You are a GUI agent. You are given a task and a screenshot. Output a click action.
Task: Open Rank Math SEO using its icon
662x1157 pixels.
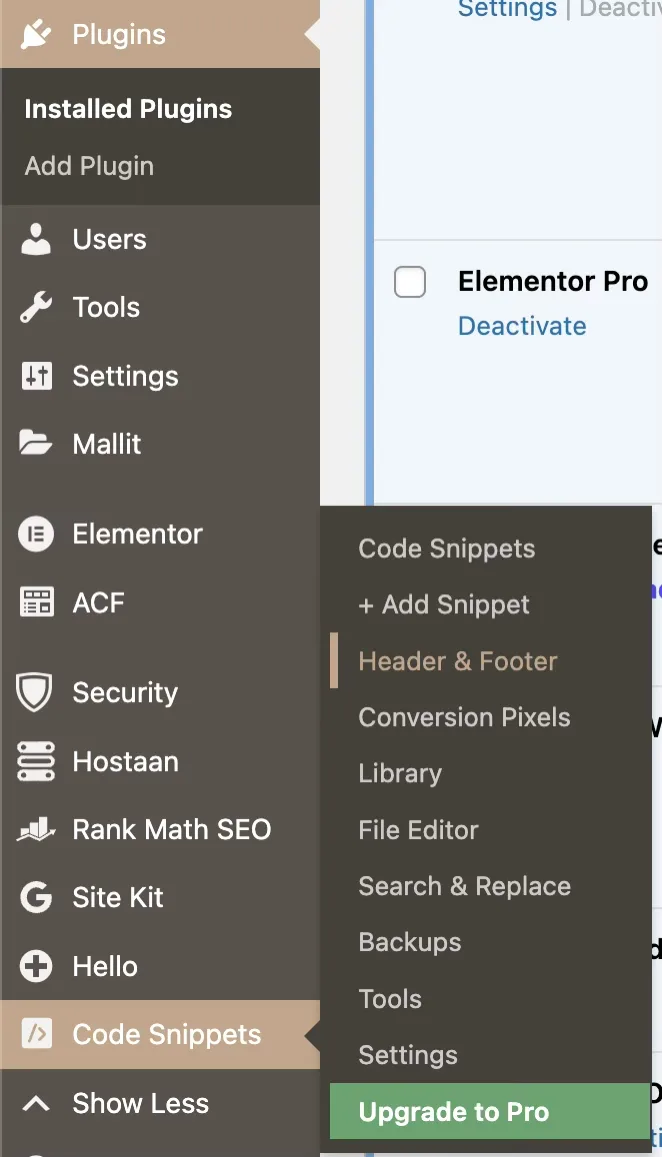(36, 829)
